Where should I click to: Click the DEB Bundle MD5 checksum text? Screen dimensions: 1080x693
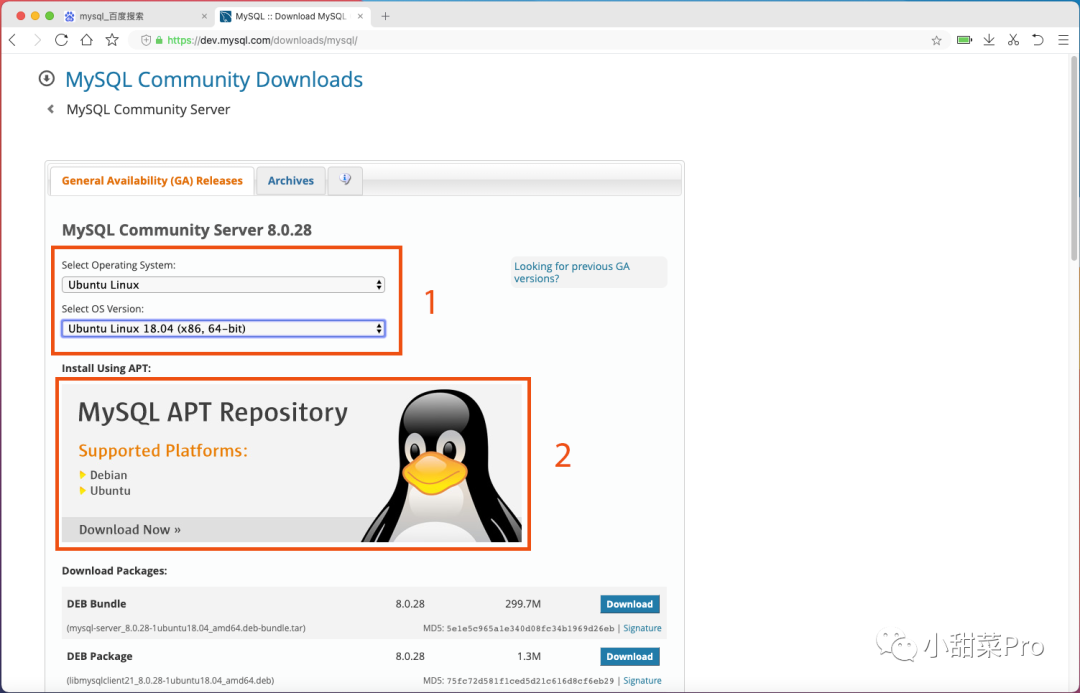(519, 628)
